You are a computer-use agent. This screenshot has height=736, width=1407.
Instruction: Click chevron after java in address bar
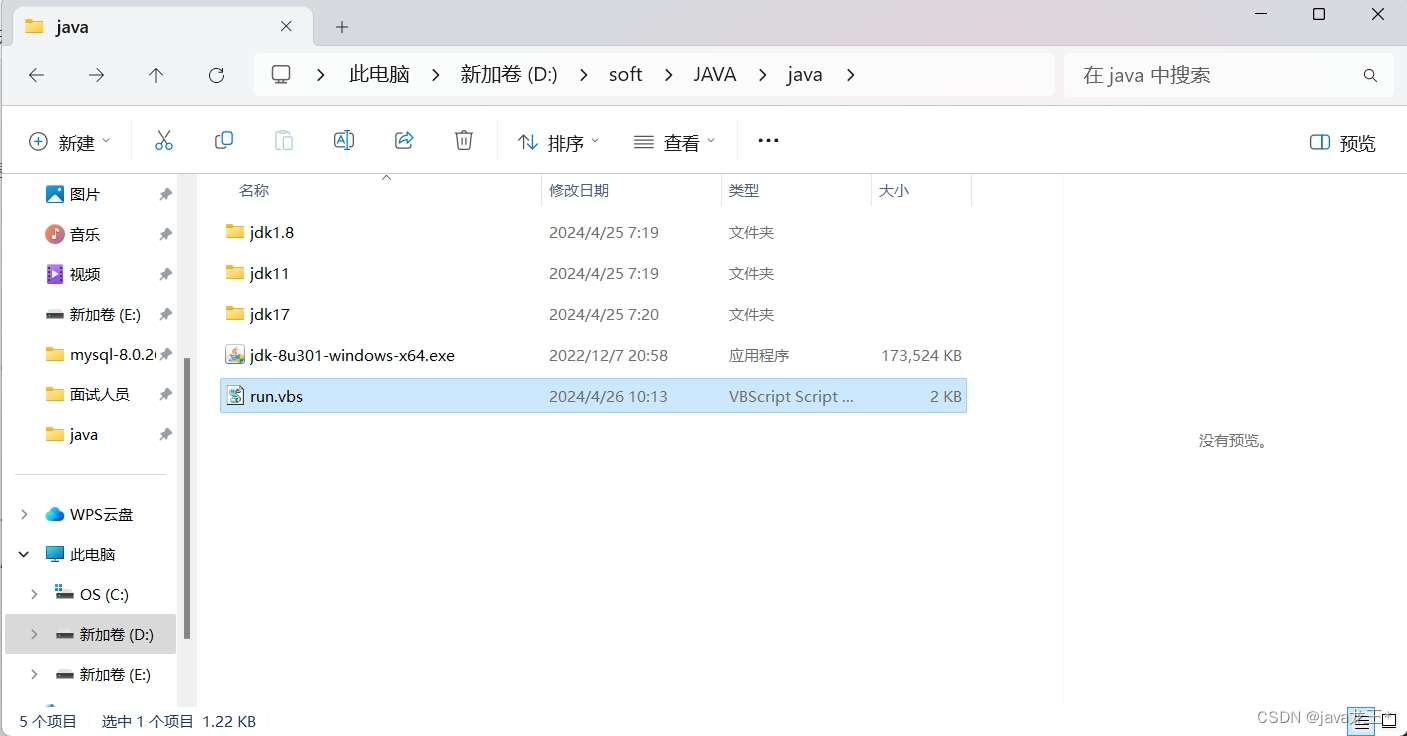[x=851, y=75]
